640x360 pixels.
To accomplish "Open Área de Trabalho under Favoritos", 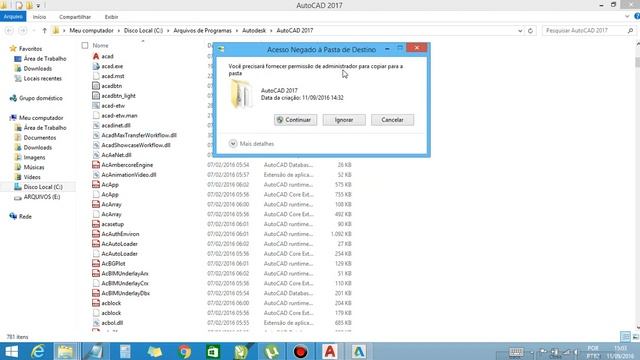I will click(44, 59).
